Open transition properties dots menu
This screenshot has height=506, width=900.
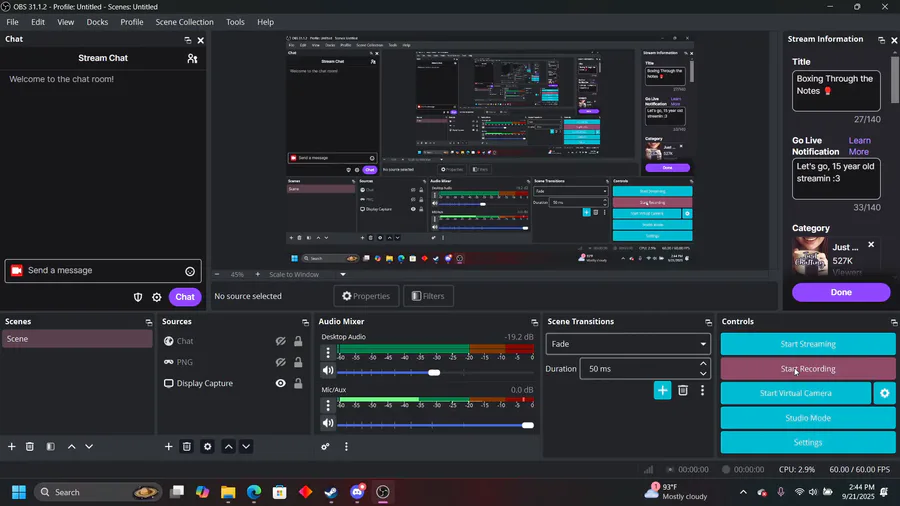[703, 390]
